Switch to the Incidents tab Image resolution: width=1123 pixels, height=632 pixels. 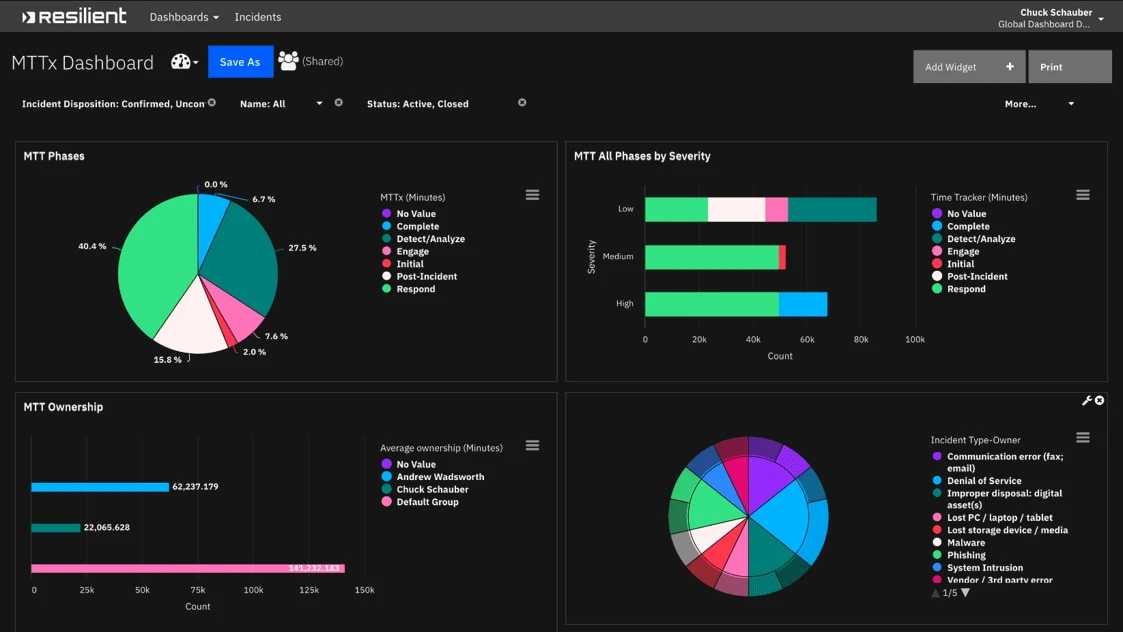tap(257, 16)
